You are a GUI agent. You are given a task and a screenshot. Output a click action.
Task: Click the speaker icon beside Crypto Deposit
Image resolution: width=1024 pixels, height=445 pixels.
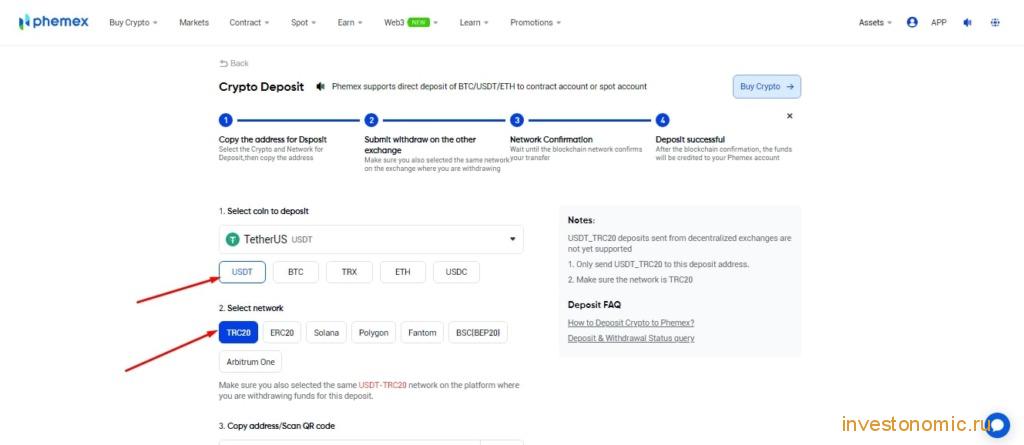tap(320, 86)
